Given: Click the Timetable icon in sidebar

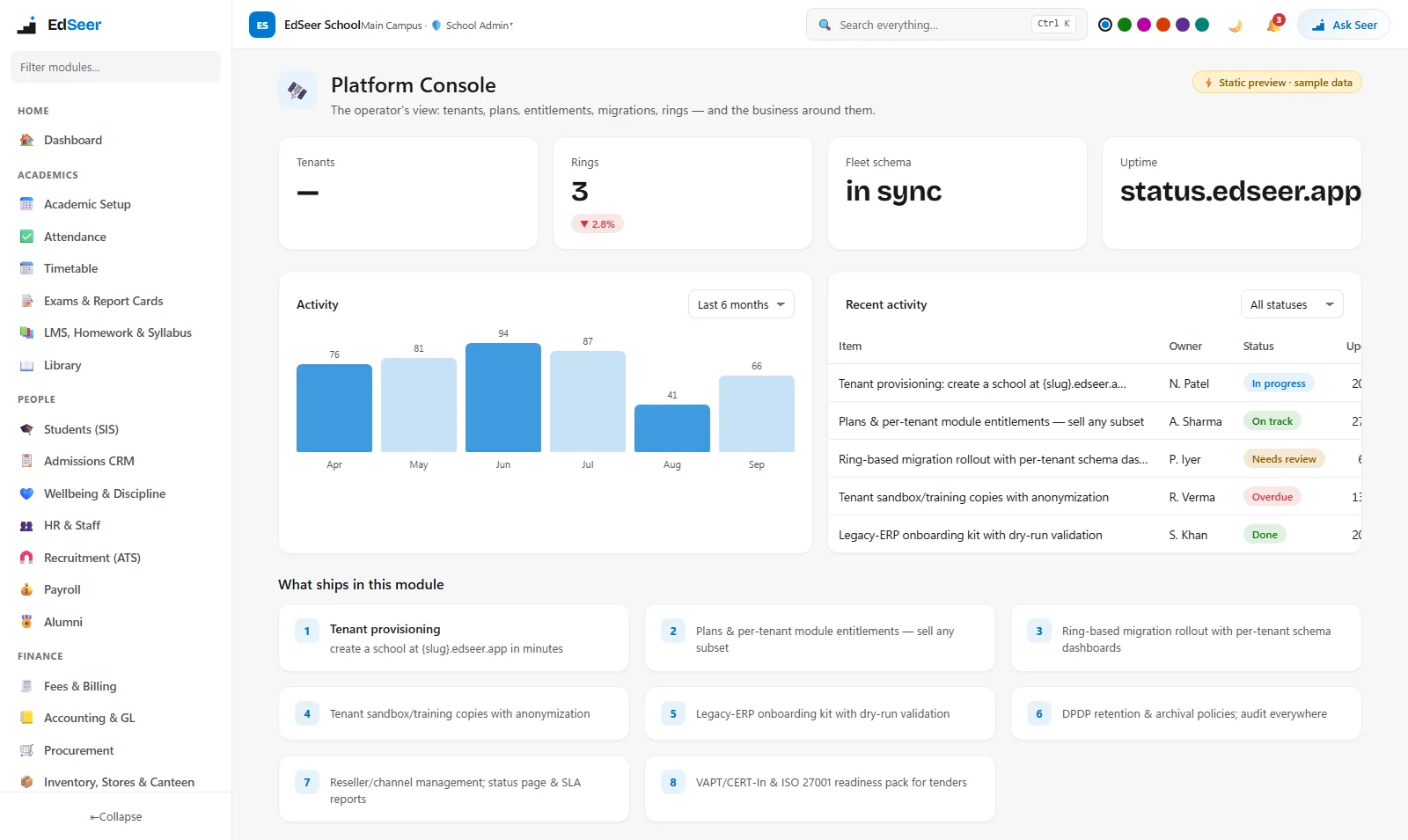Looking at the screenshot, I should point(26,268).
